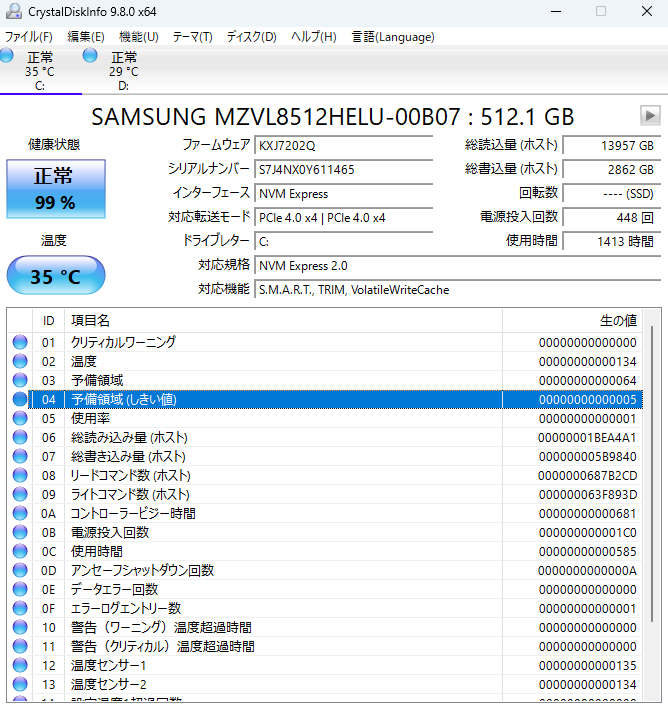Click the rotation rate value ---- (SSD)
This screenshot has width=668, height=707.
coord(612,193)
